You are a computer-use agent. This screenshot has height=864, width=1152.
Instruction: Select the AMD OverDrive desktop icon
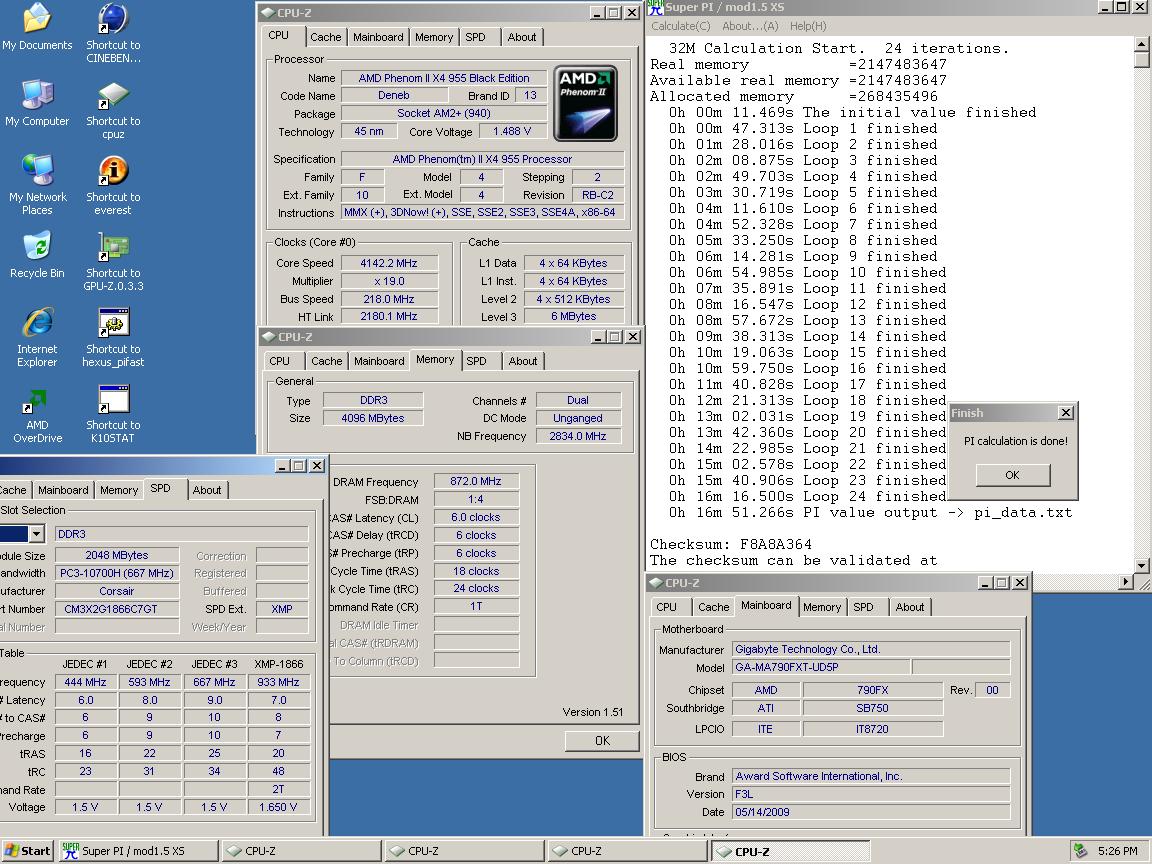coord(37,413)
